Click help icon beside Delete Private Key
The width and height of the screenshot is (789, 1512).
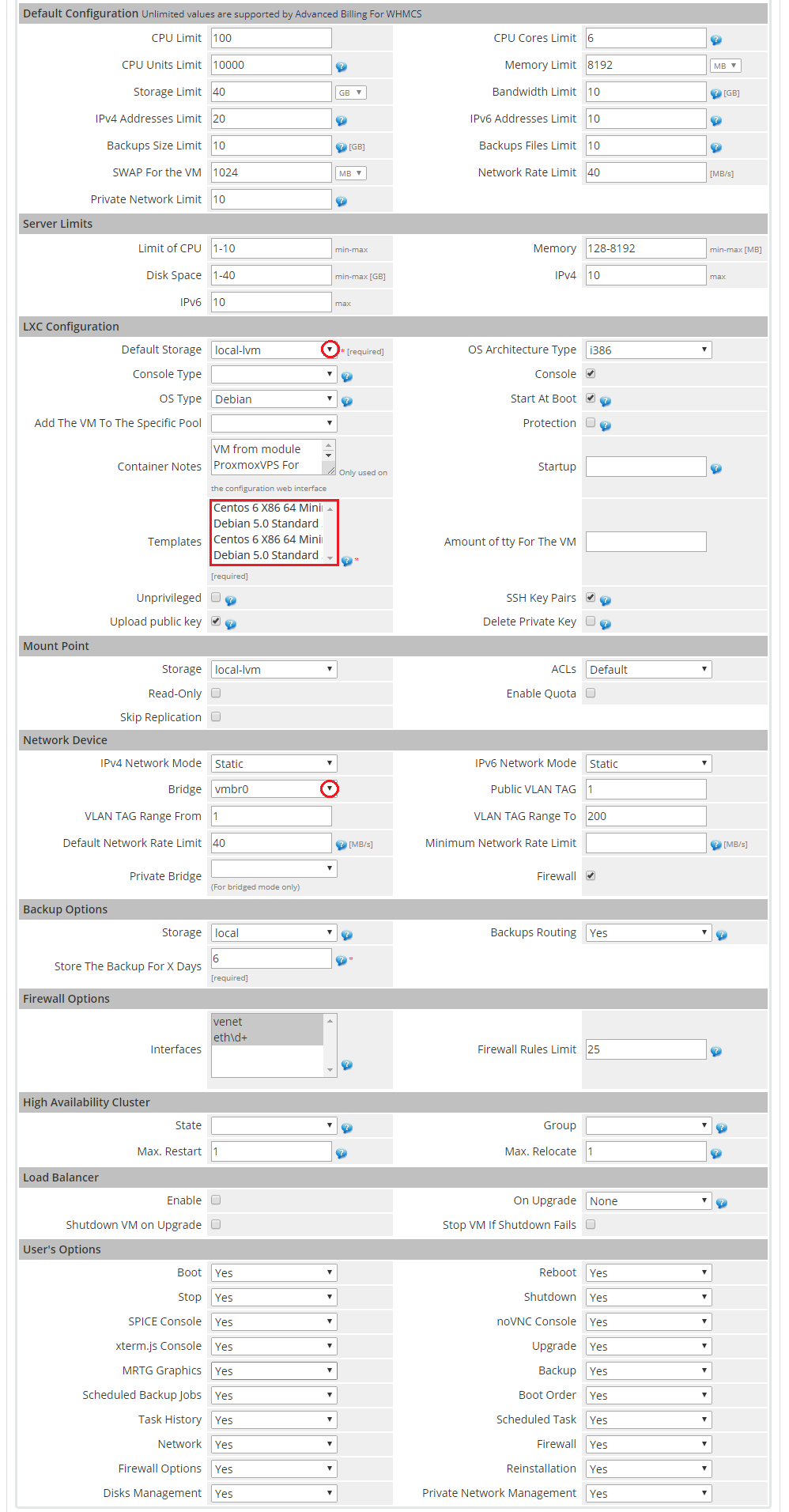click(x=605, y=624)
